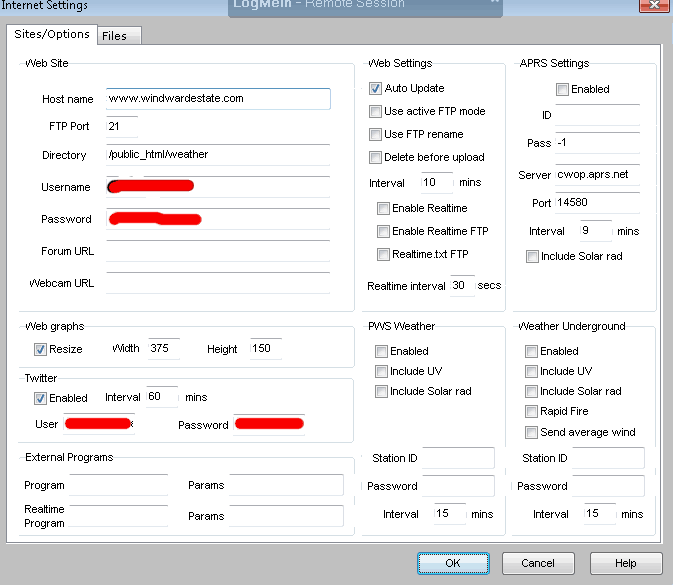Check Delete before upload
The height and width of the screenshot is (585, 673).
click(376, 158)
